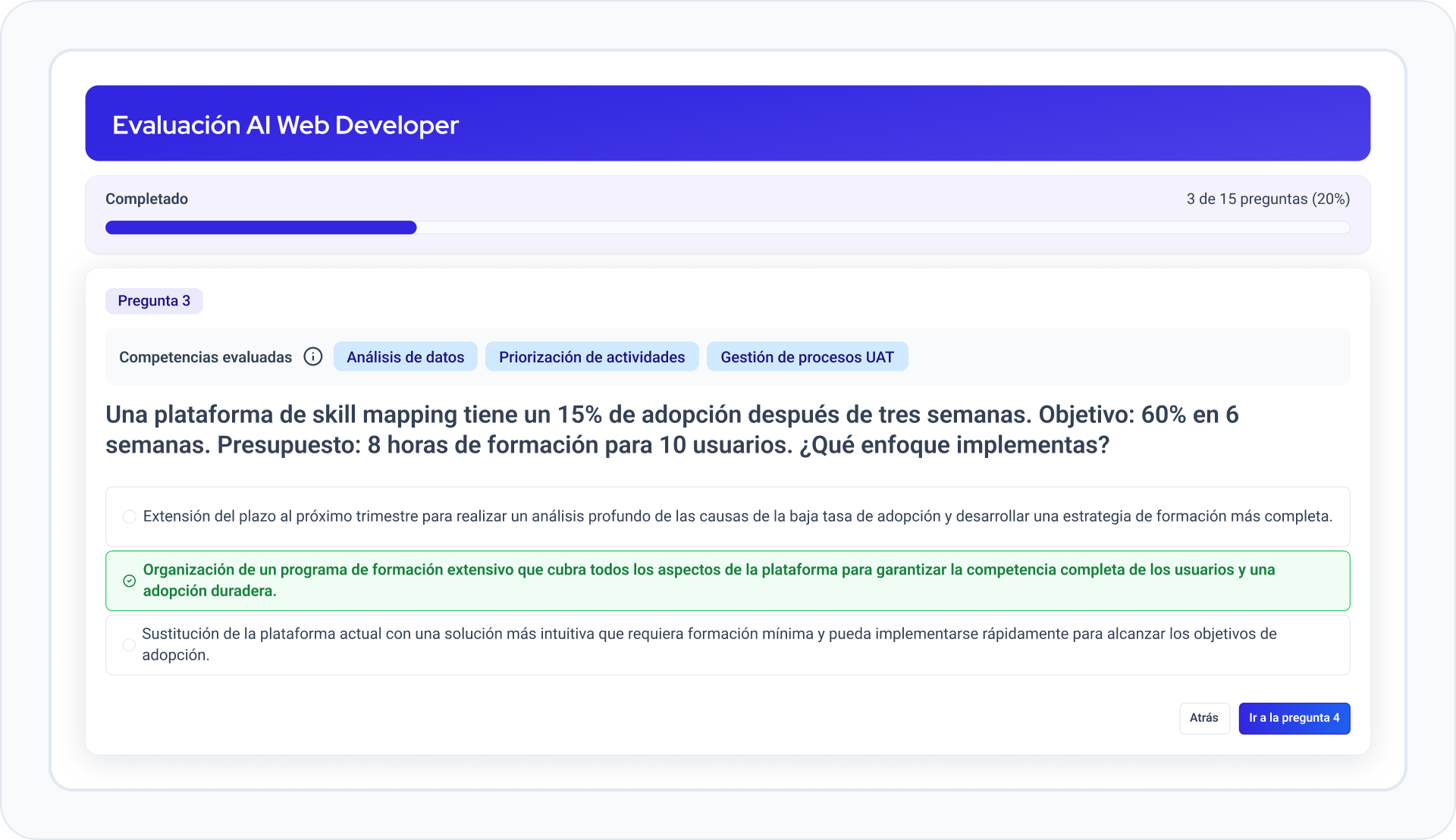Click the empty part of the progress bar
Image resolution: width=1456 pixels, height=840 pixels.
(883, 227)
